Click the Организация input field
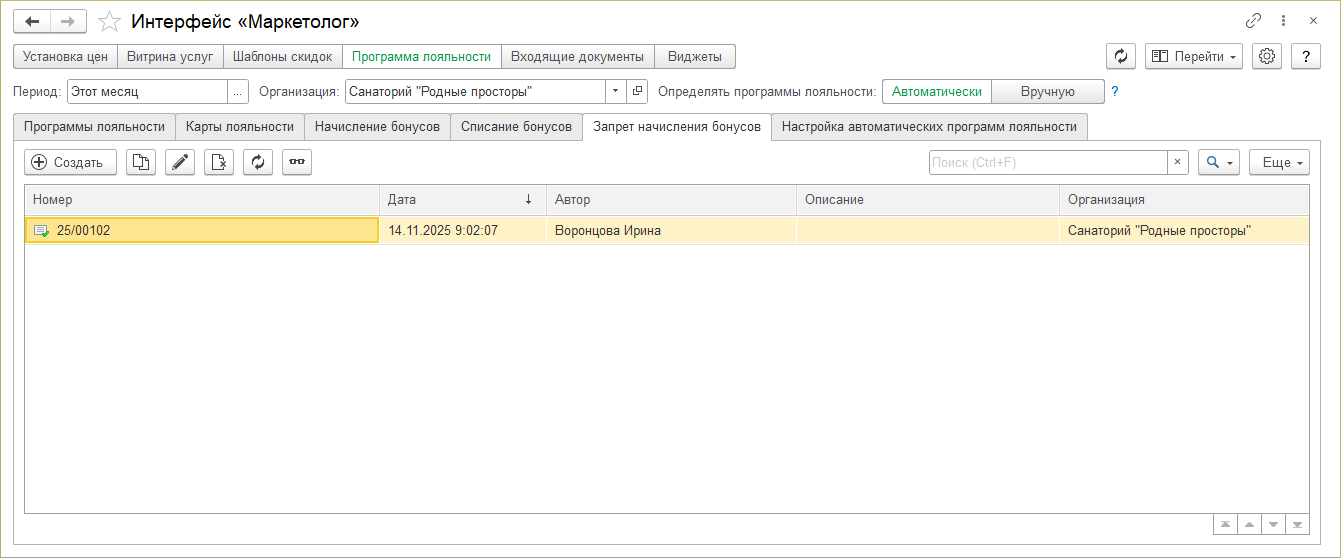The height and width of the screenshot is (558, 1341). pyautogui.click(x=476, y=91)
